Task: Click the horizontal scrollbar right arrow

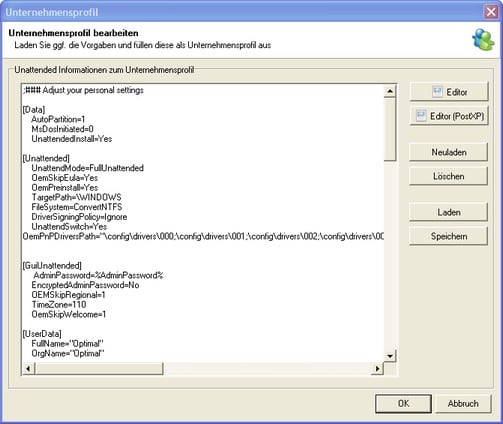Action: [377, 368]
